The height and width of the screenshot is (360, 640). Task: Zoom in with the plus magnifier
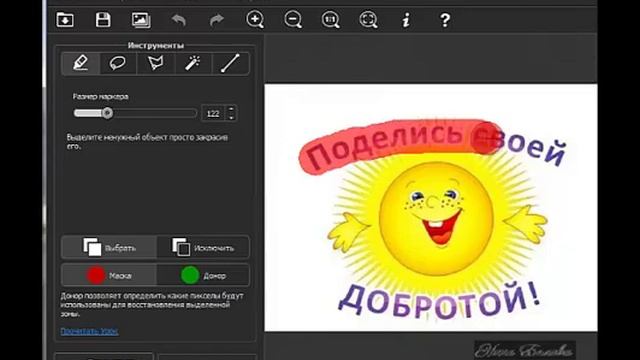tap(255, 20)
